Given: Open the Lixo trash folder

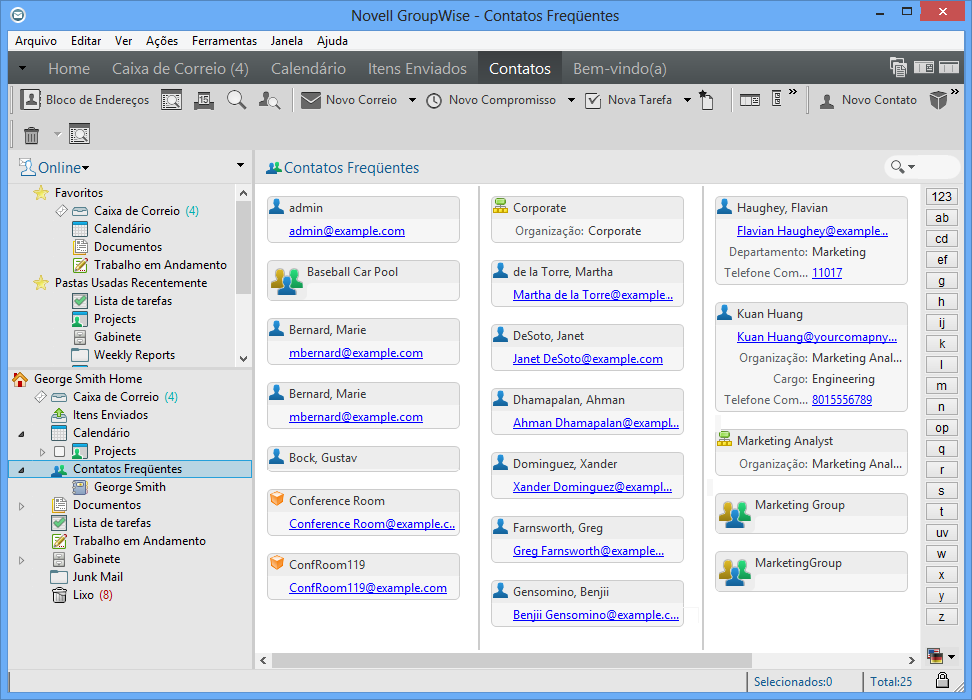Looking at the screenshot, I should 83,595.
